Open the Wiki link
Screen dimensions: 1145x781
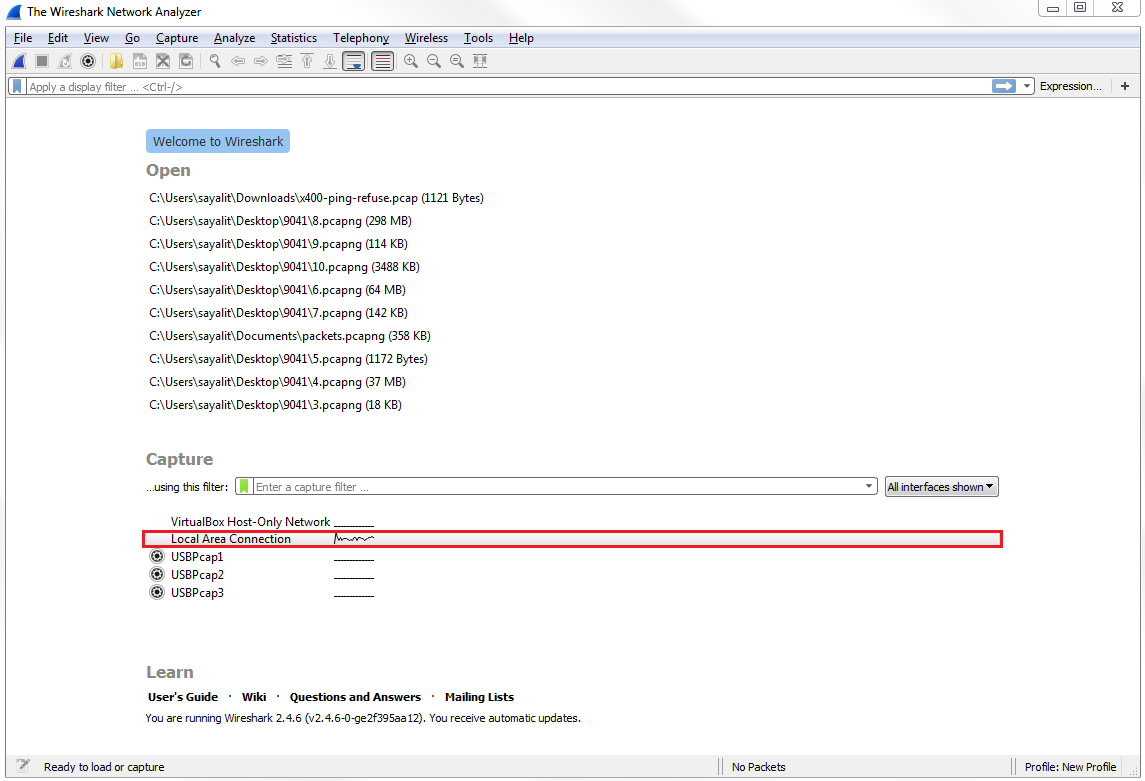[x=254, y=697]
